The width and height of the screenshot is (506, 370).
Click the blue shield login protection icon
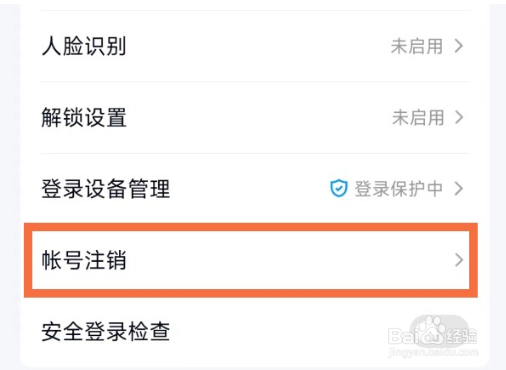339,188
